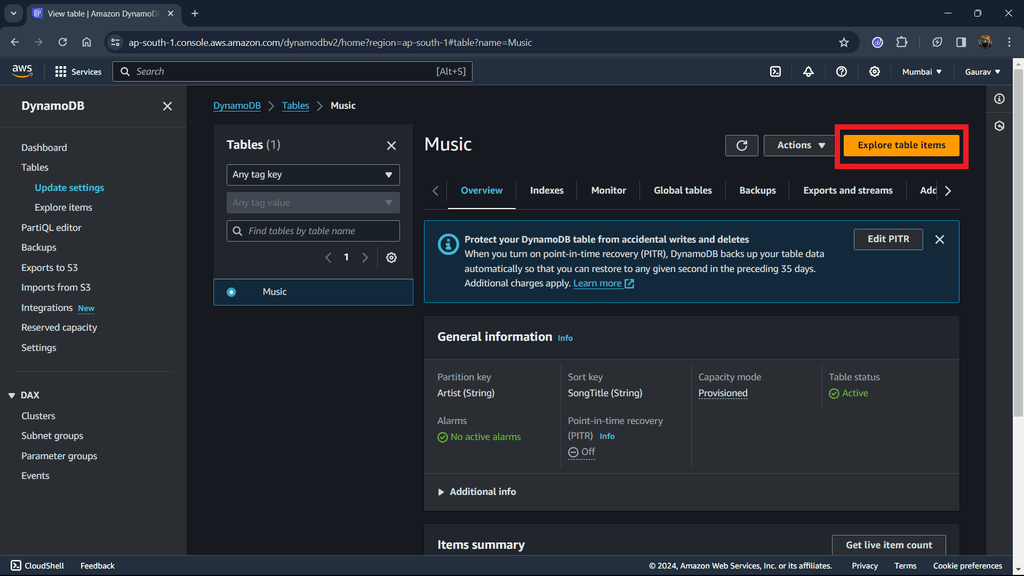Open the Mumbai region selector
The width and height of the screenshot is (1024, 576).
[x=921, y=72]
